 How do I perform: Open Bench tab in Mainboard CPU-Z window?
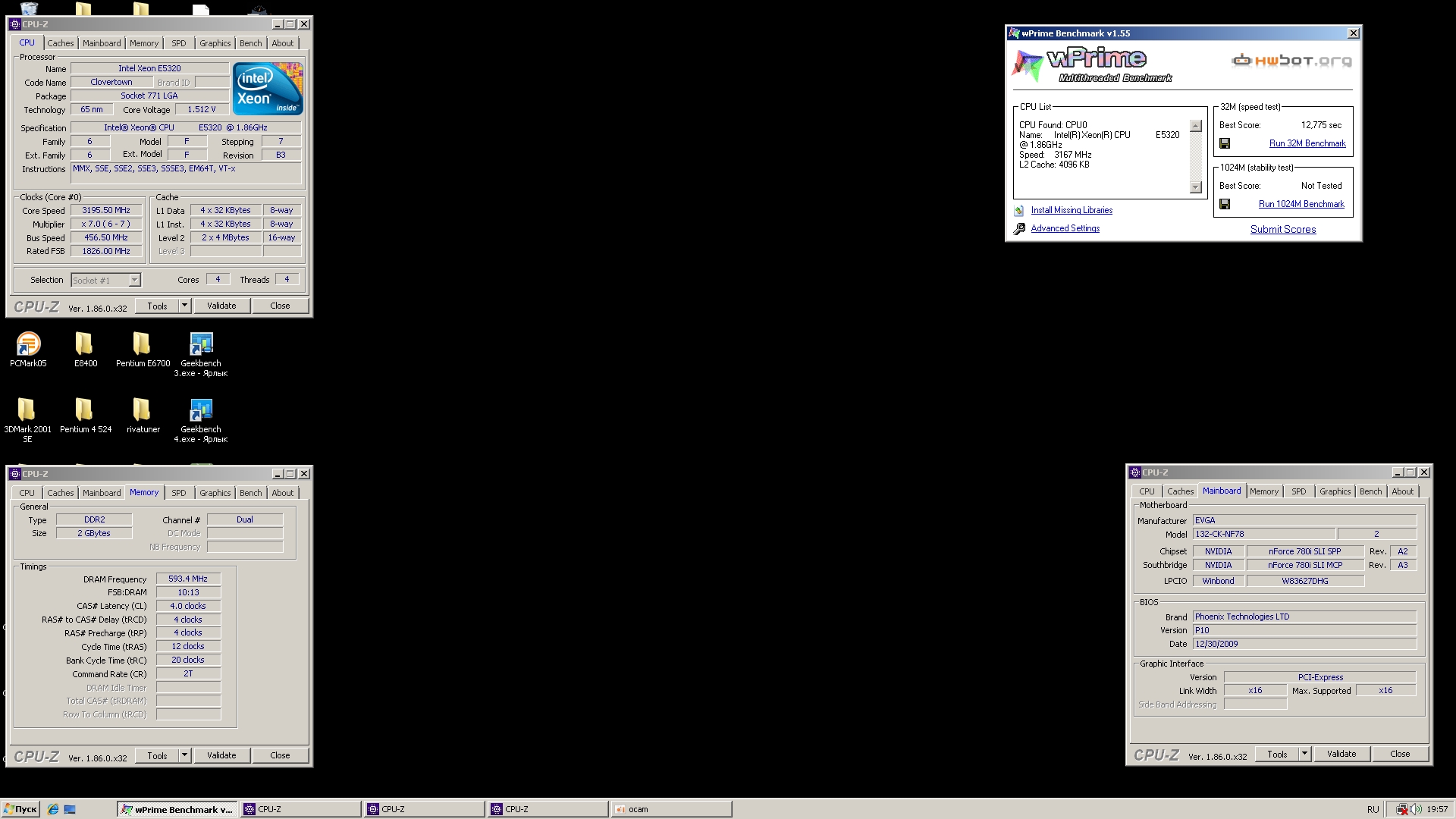pyautogui.click(x=1370, y=491)
